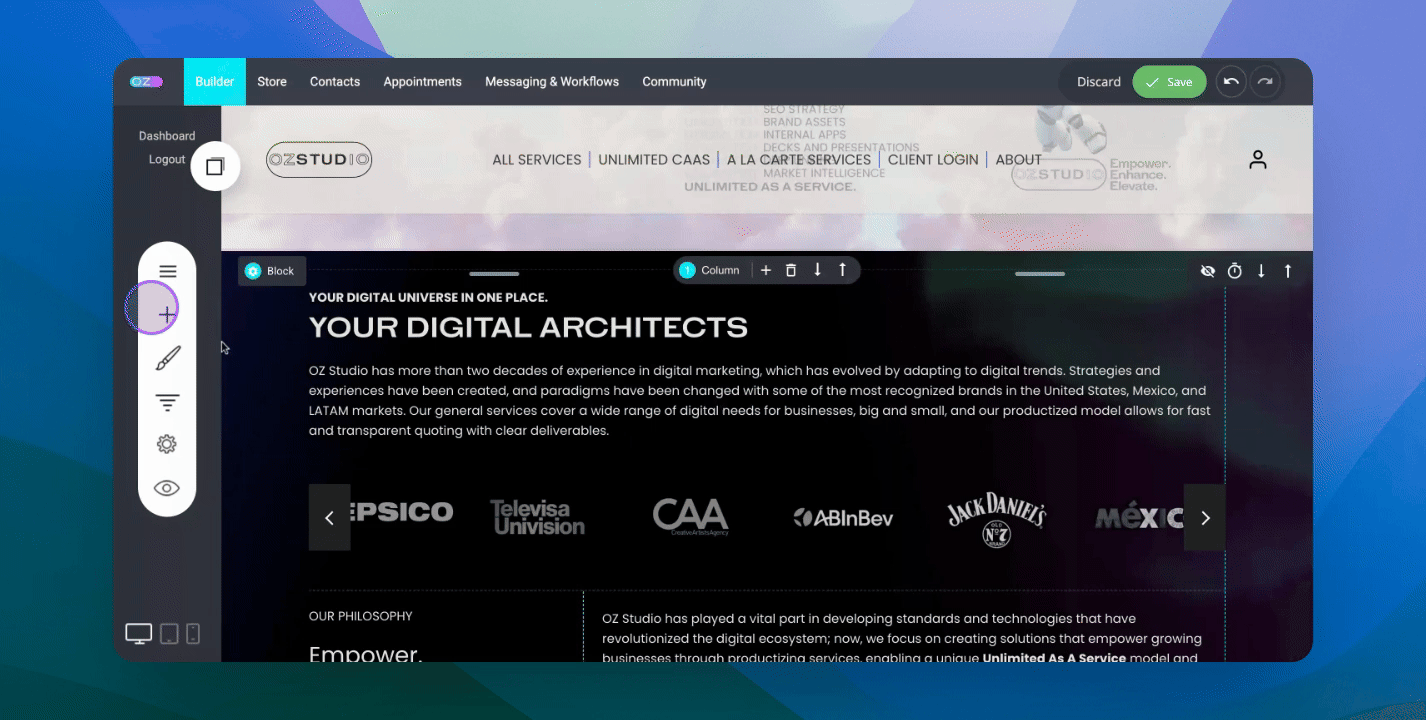The height and width of the screenshot is (720, 1426).
Task: Open CLIENT LOGIN navigation item
Action: pos(933,160)
